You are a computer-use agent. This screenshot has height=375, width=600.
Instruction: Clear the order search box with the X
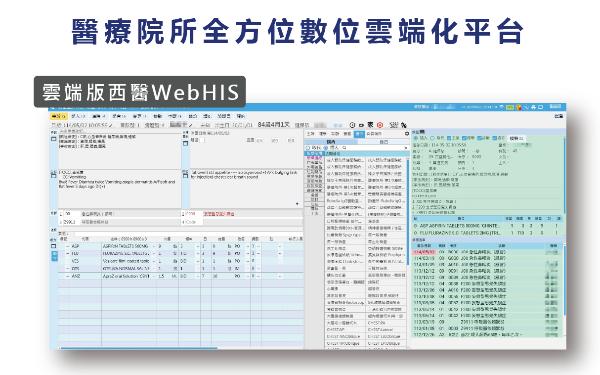coord(405,148)
